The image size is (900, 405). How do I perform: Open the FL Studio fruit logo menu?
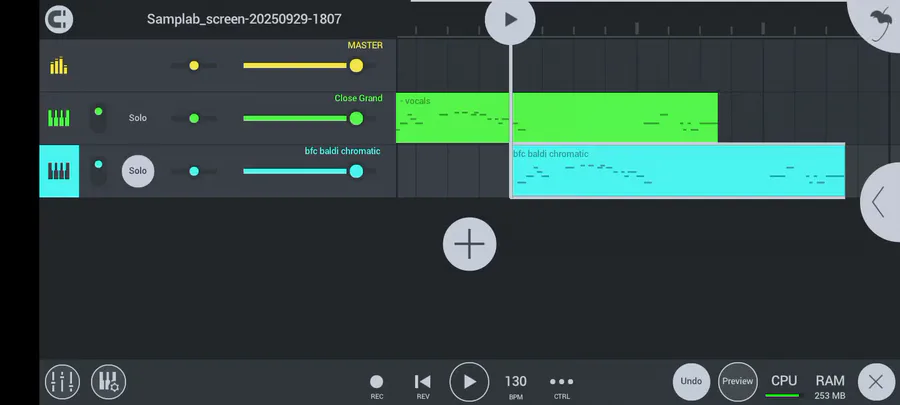pyautogui.click(x=878, y=22)
